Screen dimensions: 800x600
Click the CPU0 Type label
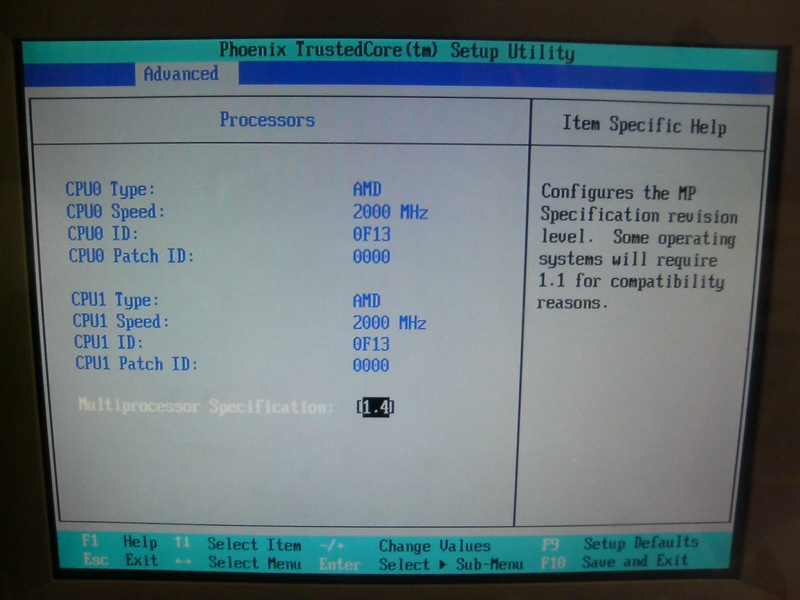110,189
